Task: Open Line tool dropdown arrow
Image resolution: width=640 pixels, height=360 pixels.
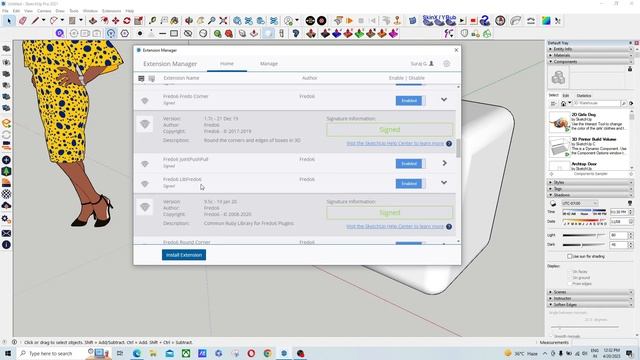Action: click(43, 20)
